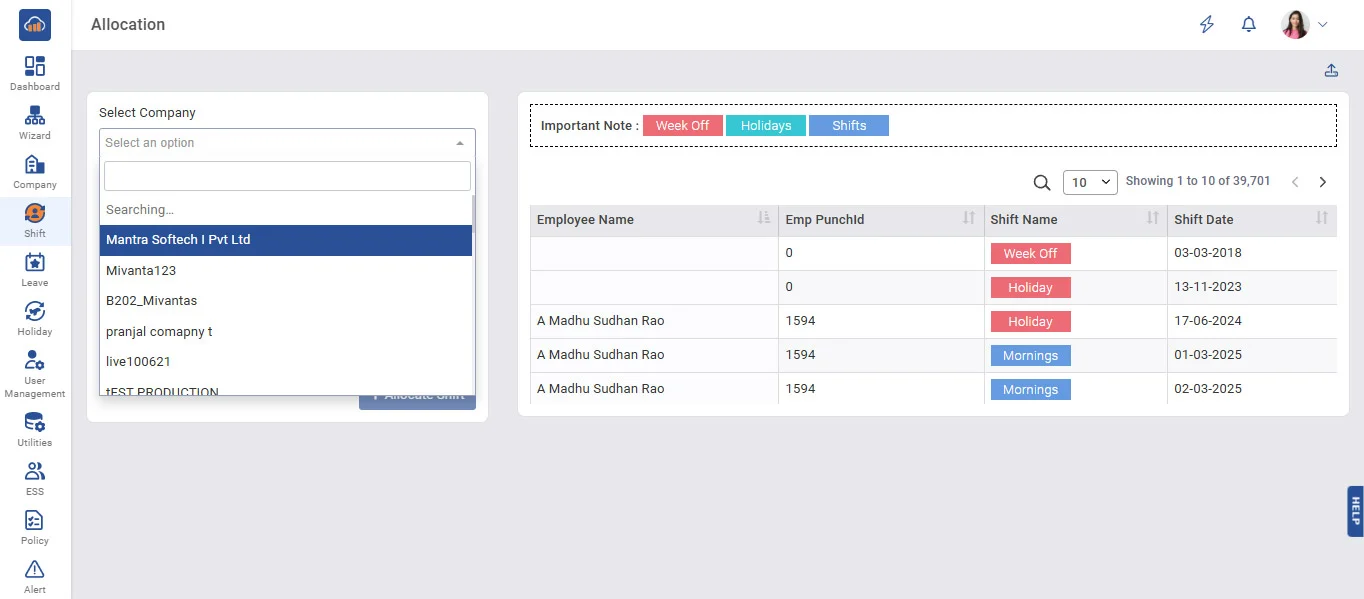Image resolution: width=1364 pixels, height=599 pixels.
Task: Open the Wizard sidebar icon
Action: 35,116
